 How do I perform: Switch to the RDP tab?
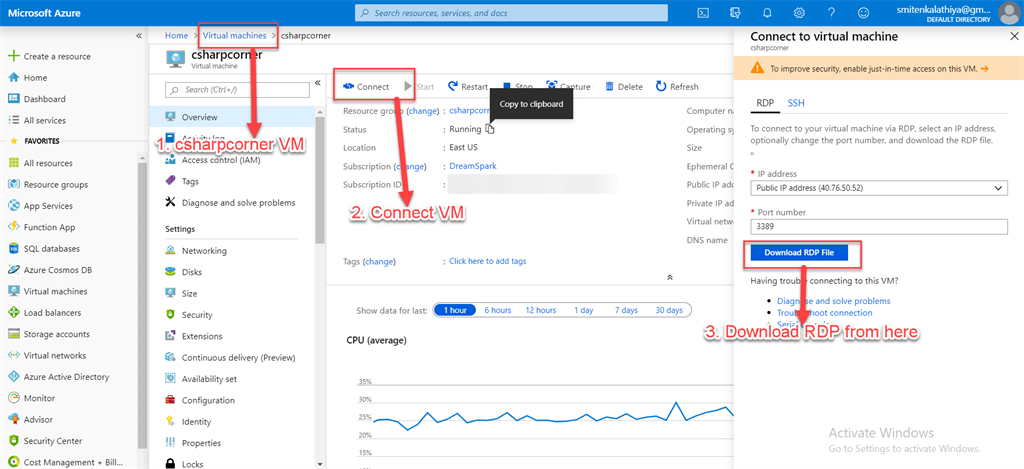764,103
